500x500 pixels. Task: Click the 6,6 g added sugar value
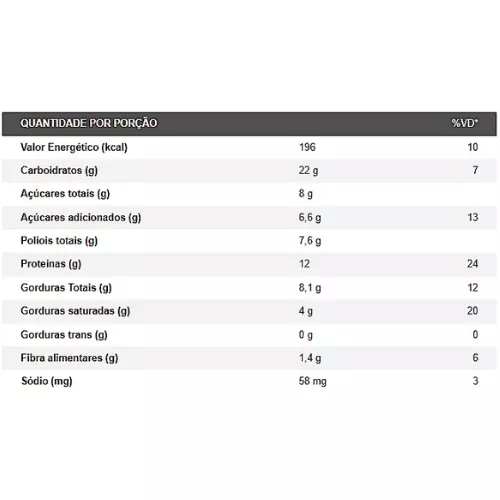[x=310, y=218]
